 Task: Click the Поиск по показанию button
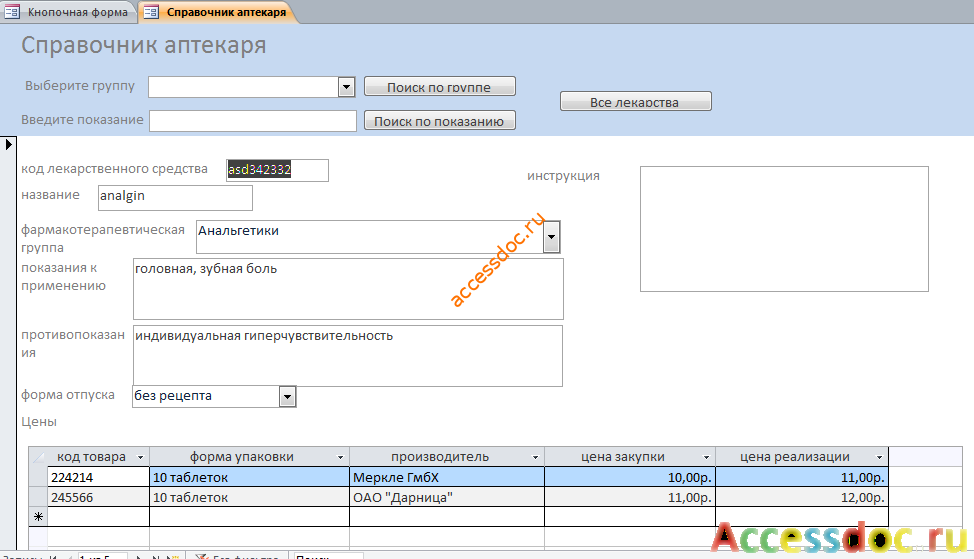440,120
